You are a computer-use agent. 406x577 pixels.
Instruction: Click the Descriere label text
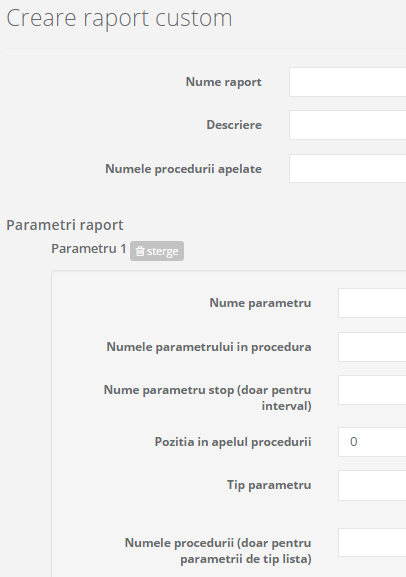pyautogui.click(x=234, y=125)
